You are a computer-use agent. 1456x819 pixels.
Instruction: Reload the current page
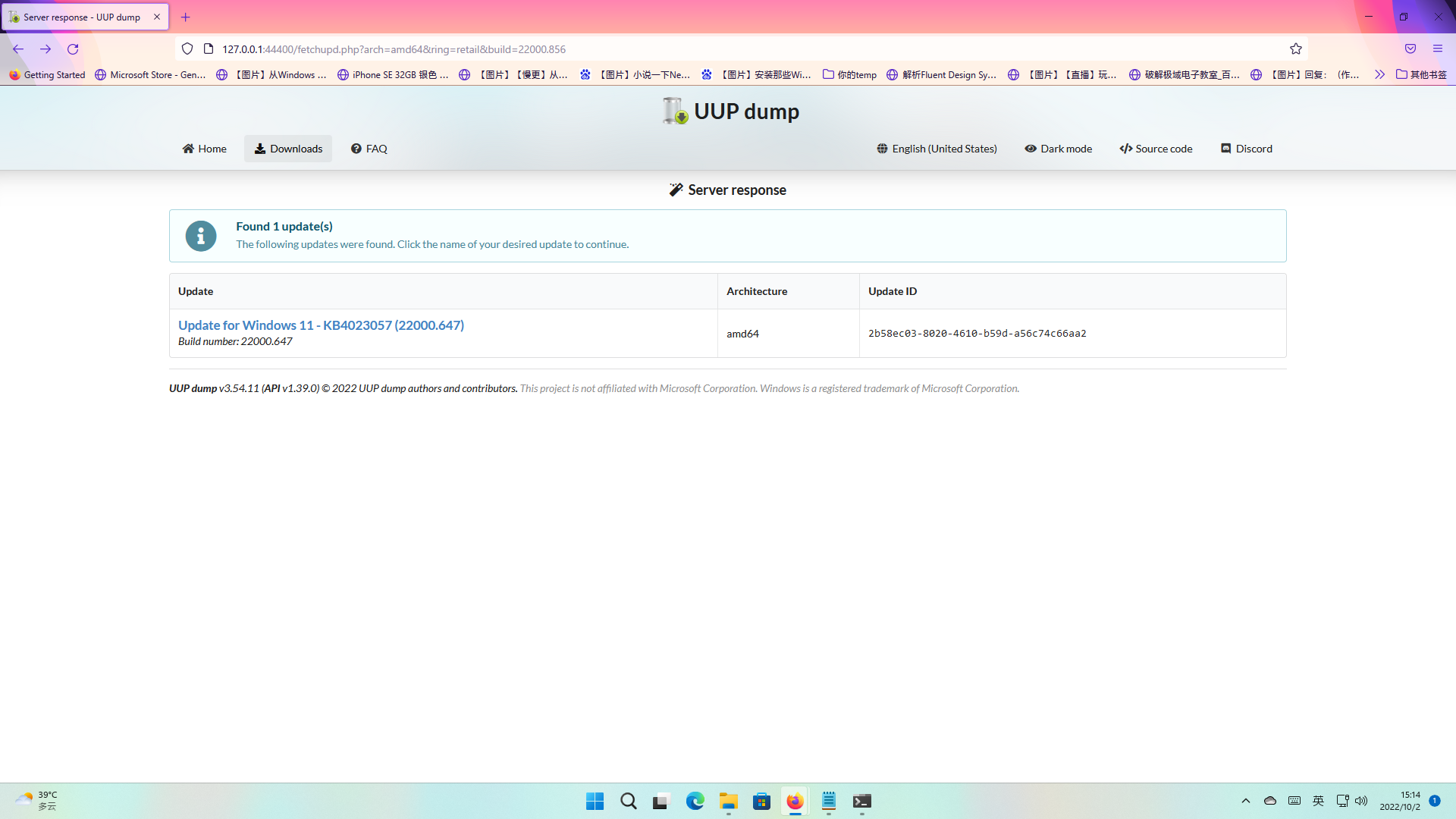click(x=73, y=49)
